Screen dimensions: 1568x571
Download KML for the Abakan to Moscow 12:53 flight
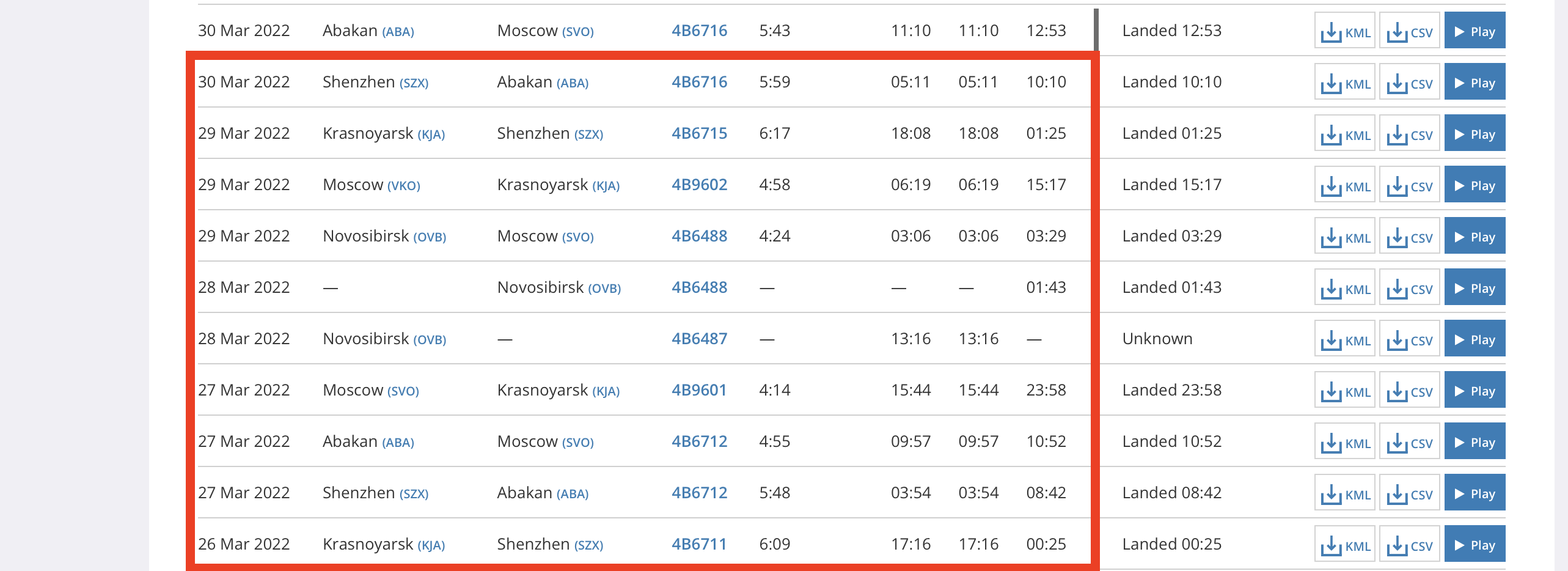click(x=1344, y=31)
